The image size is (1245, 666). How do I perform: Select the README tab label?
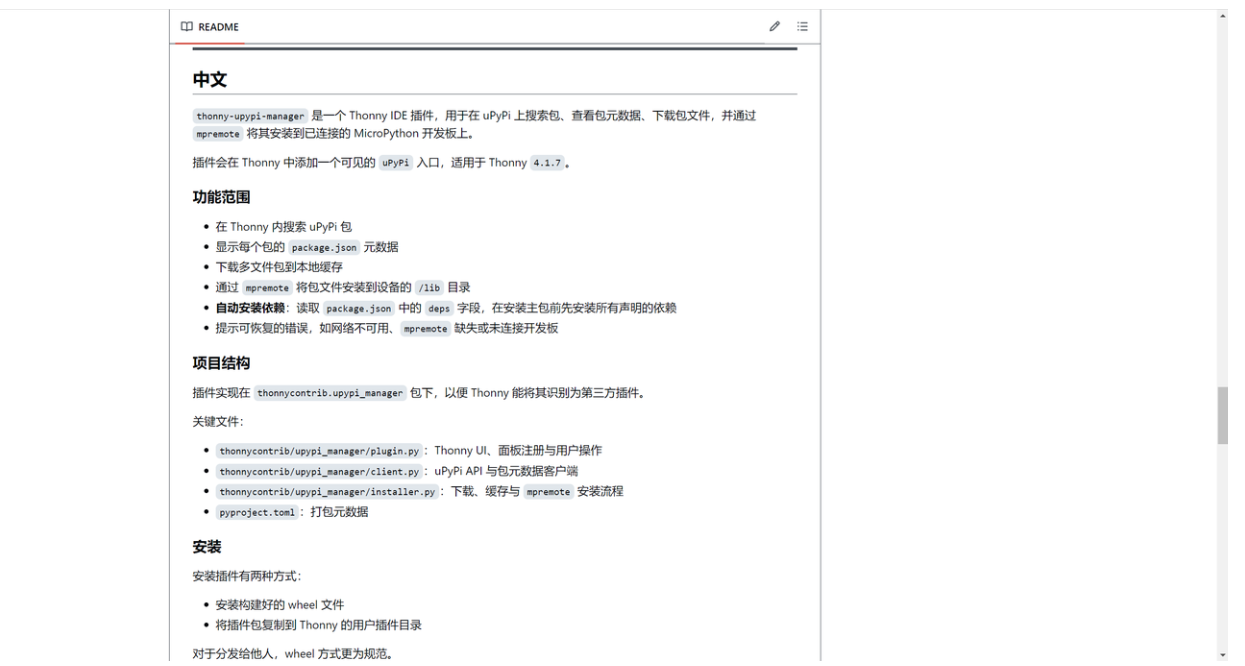217,26
